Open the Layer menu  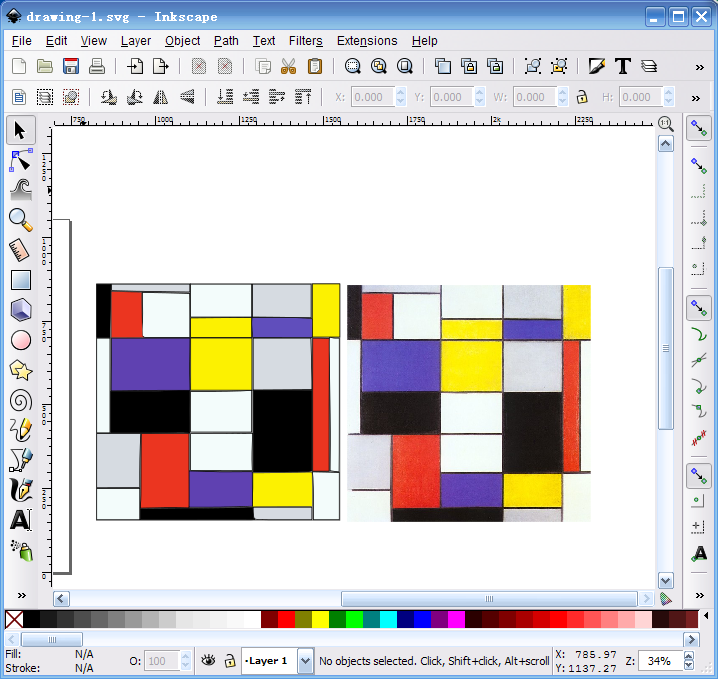point(136,41)
